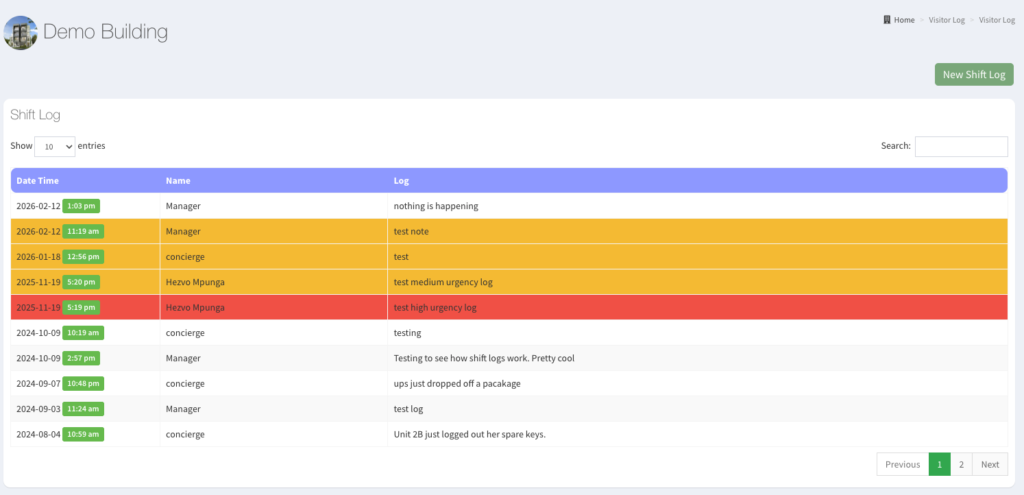The image size is (1024, 495).
Task: Click the 10:19 am time badge
Action: [83, 332]
